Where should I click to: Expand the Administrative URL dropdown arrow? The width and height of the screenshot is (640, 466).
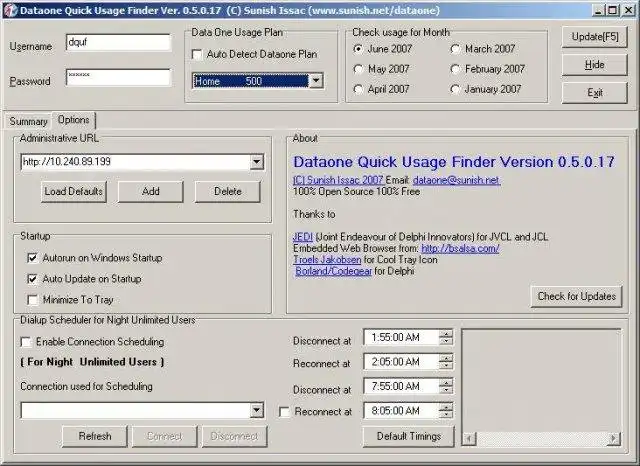[x=257, y=162]
